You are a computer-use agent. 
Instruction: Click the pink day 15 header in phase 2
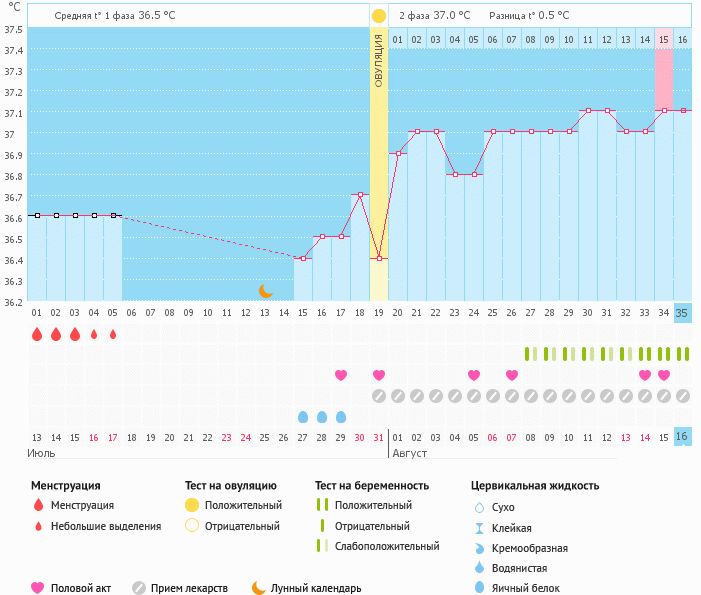click(663, 39)
